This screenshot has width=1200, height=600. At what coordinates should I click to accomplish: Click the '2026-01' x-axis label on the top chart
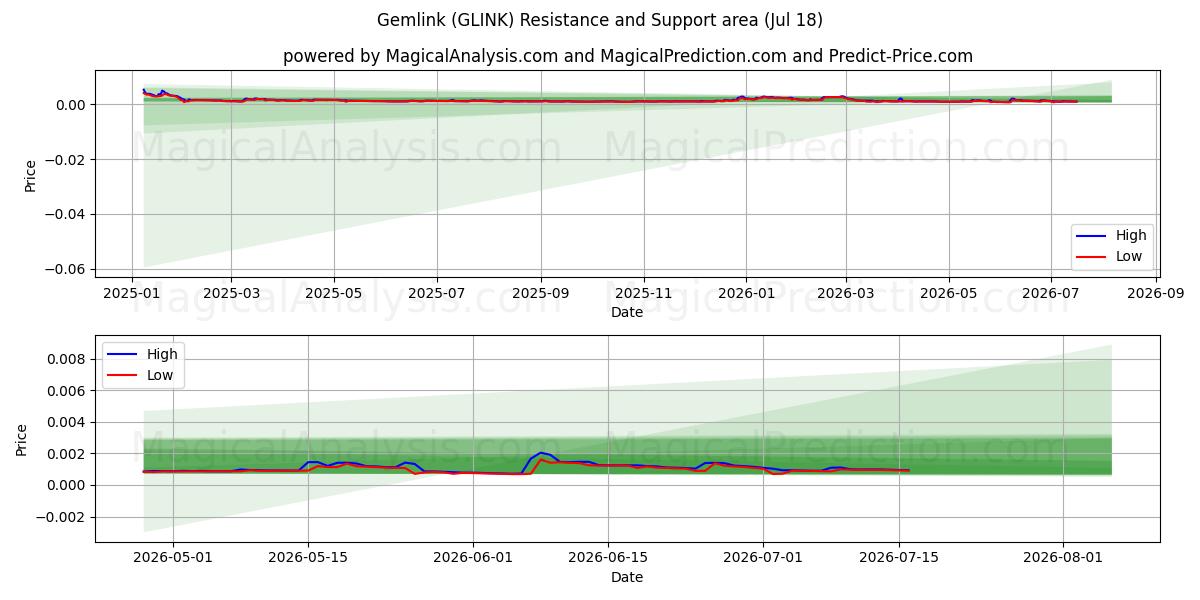pos(746,294)
